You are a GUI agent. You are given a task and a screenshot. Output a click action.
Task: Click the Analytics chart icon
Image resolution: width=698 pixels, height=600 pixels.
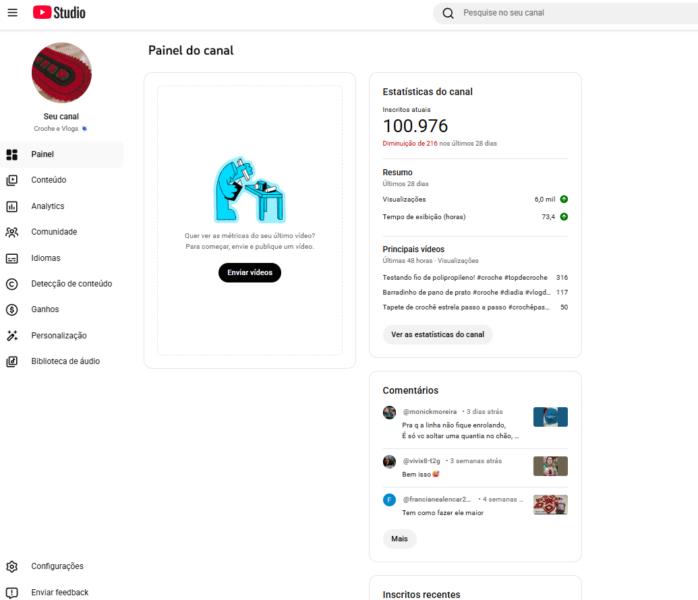(x=12, y=206)
